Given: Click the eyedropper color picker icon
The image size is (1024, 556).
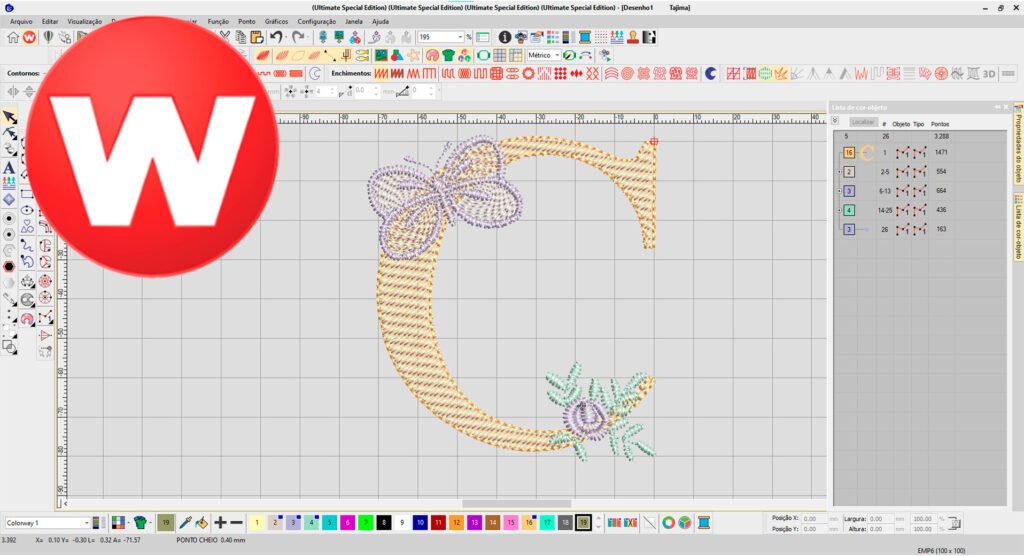Looking at the screenshot, I should (x=185, y=523).
